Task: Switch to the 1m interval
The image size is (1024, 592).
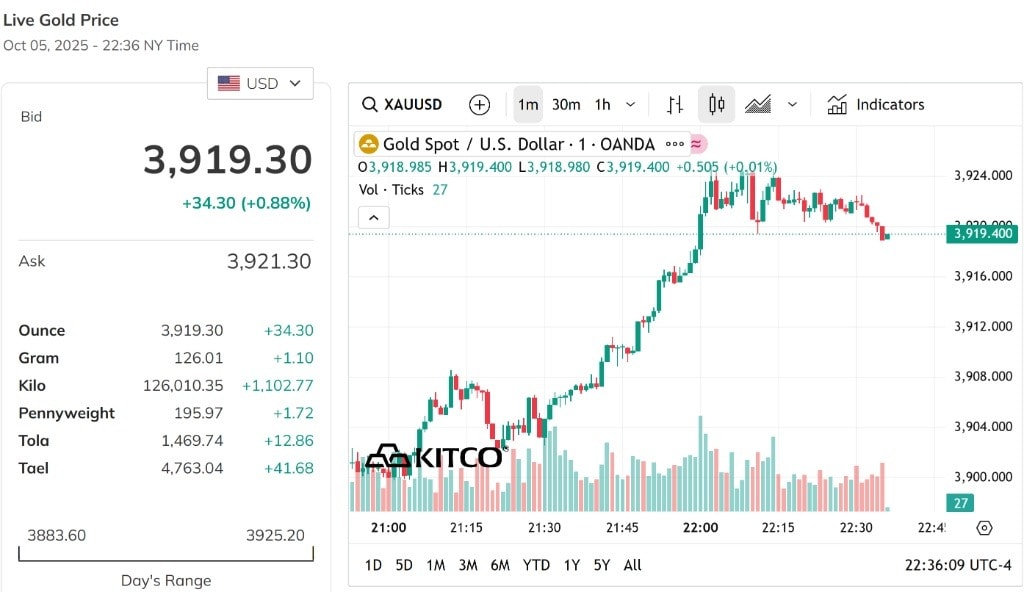Action: (x=528, y=105)
